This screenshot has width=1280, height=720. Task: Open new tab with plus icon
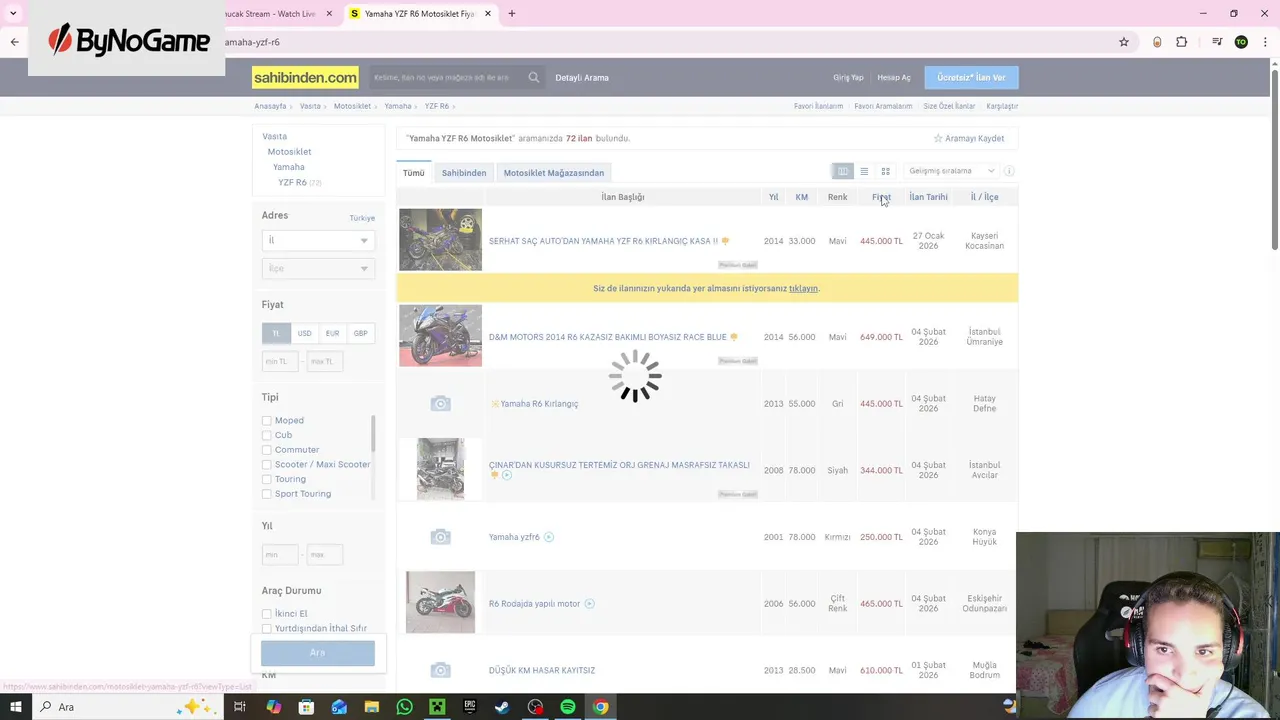[512, 14]
